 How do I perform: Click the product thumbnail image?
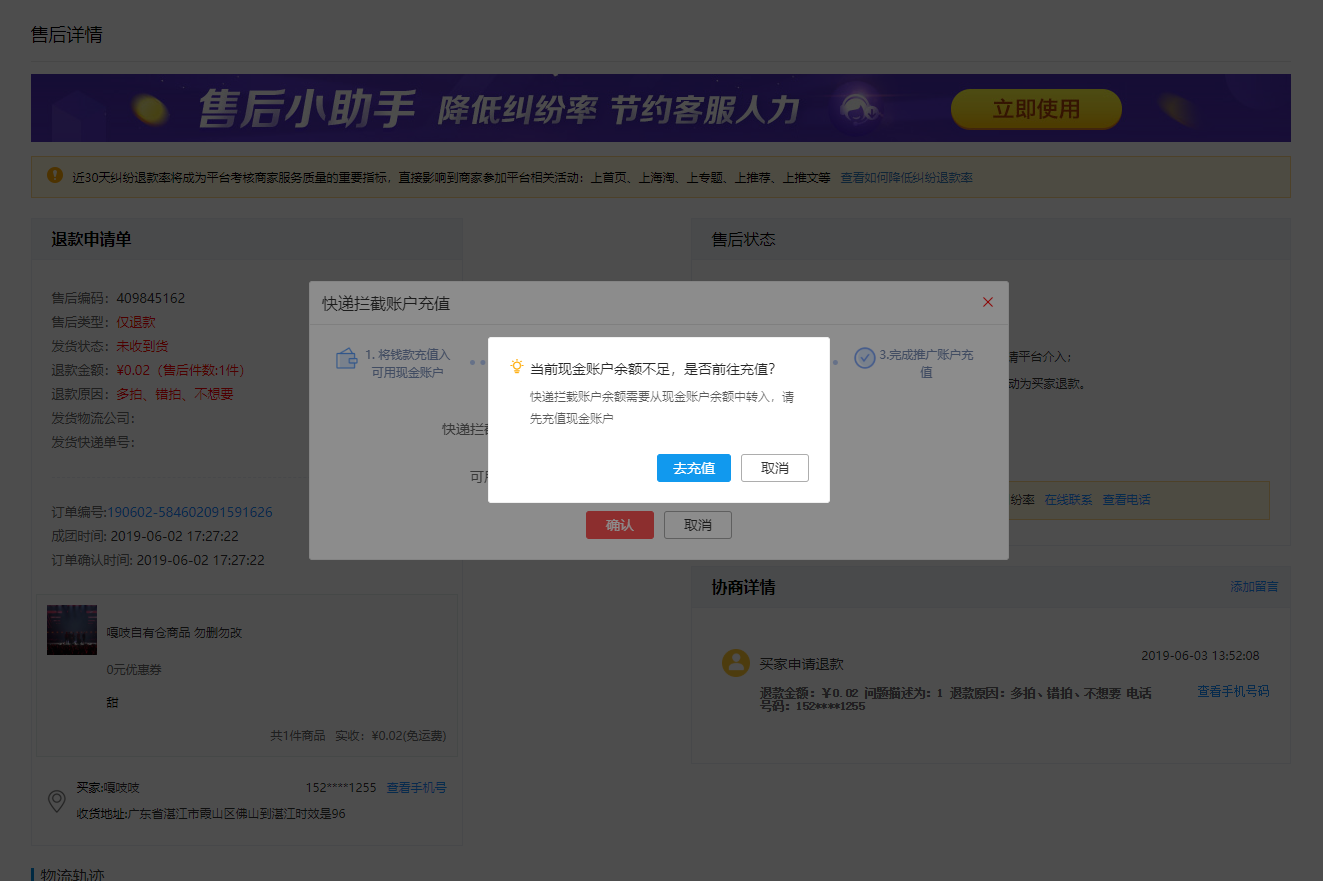click(x=72, y=629)
